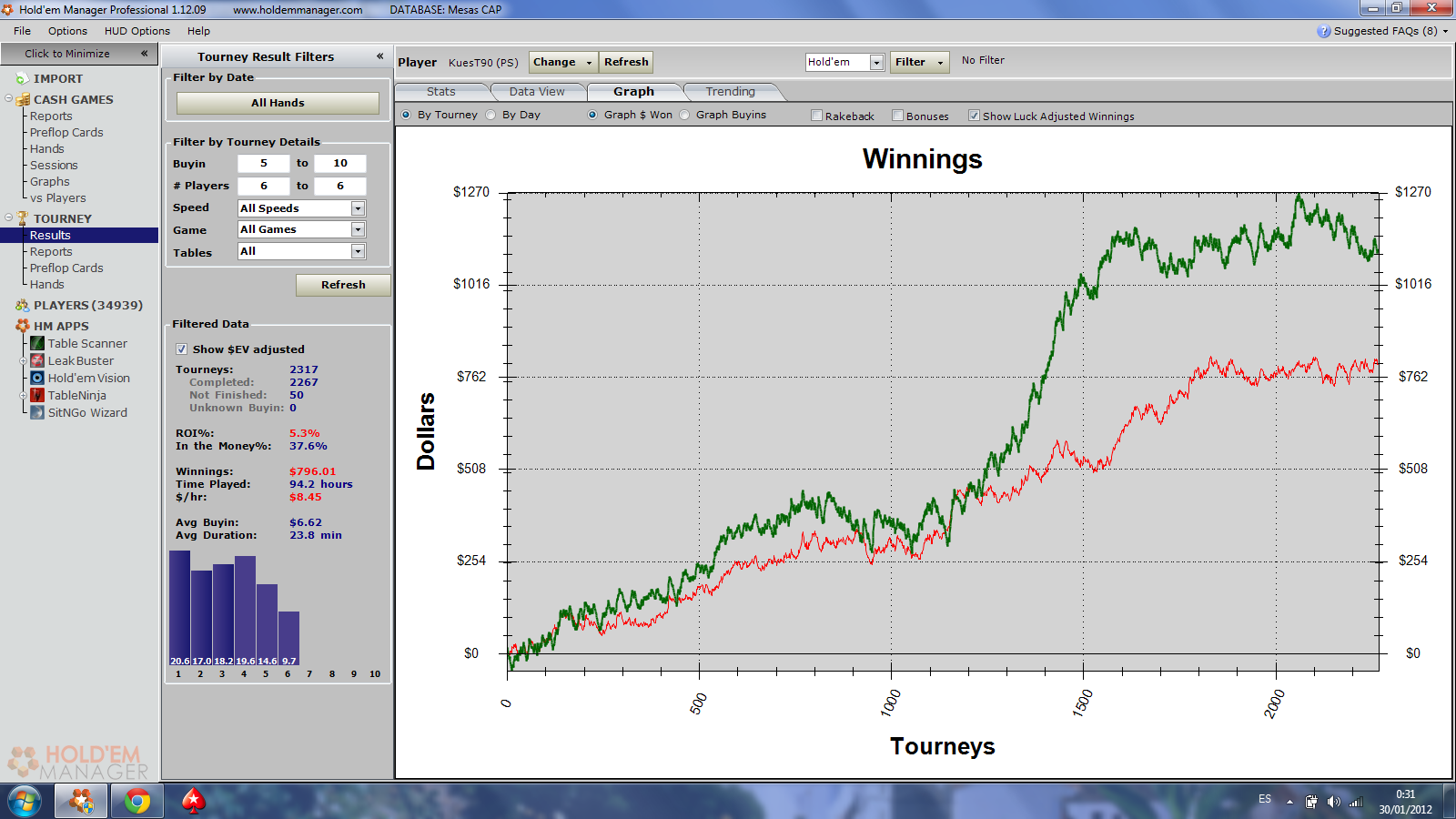Switch to the Stats tab
1456x819 pixels.
pyautogui.click(x=441, y=92)
